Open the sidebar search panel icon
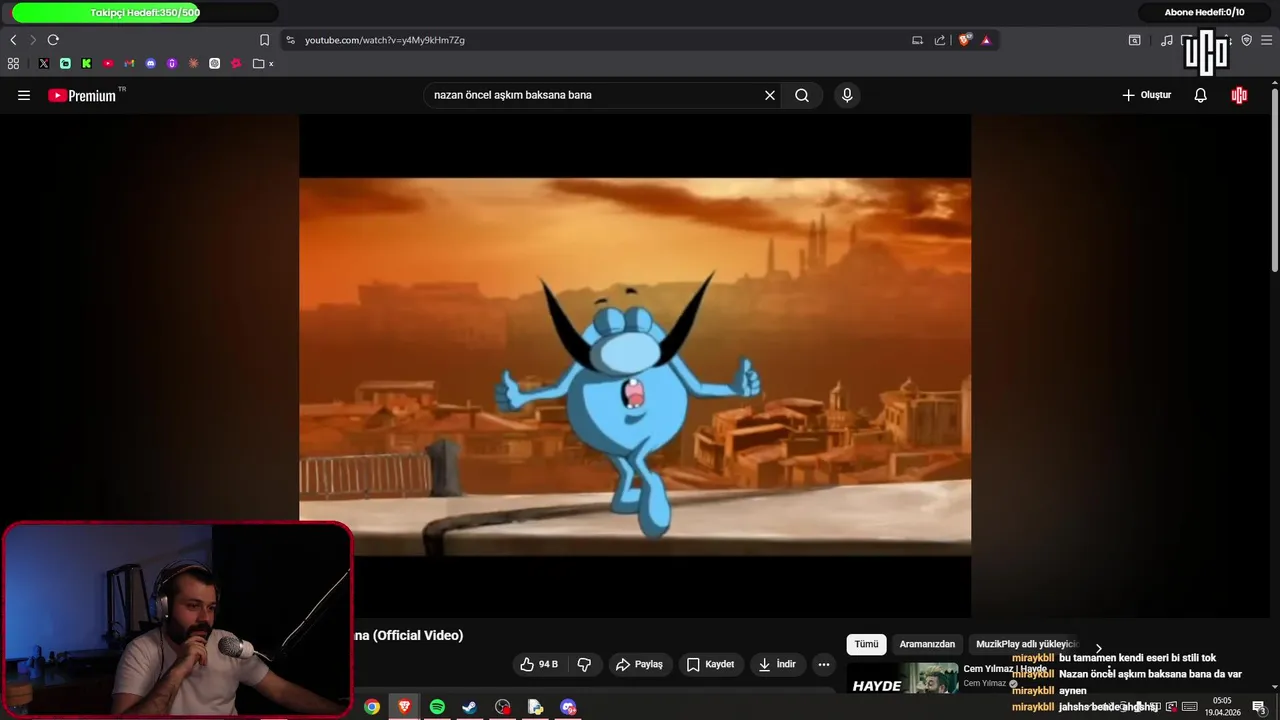The width and height of the screenshot is (1280, 720). (1134, 40)
